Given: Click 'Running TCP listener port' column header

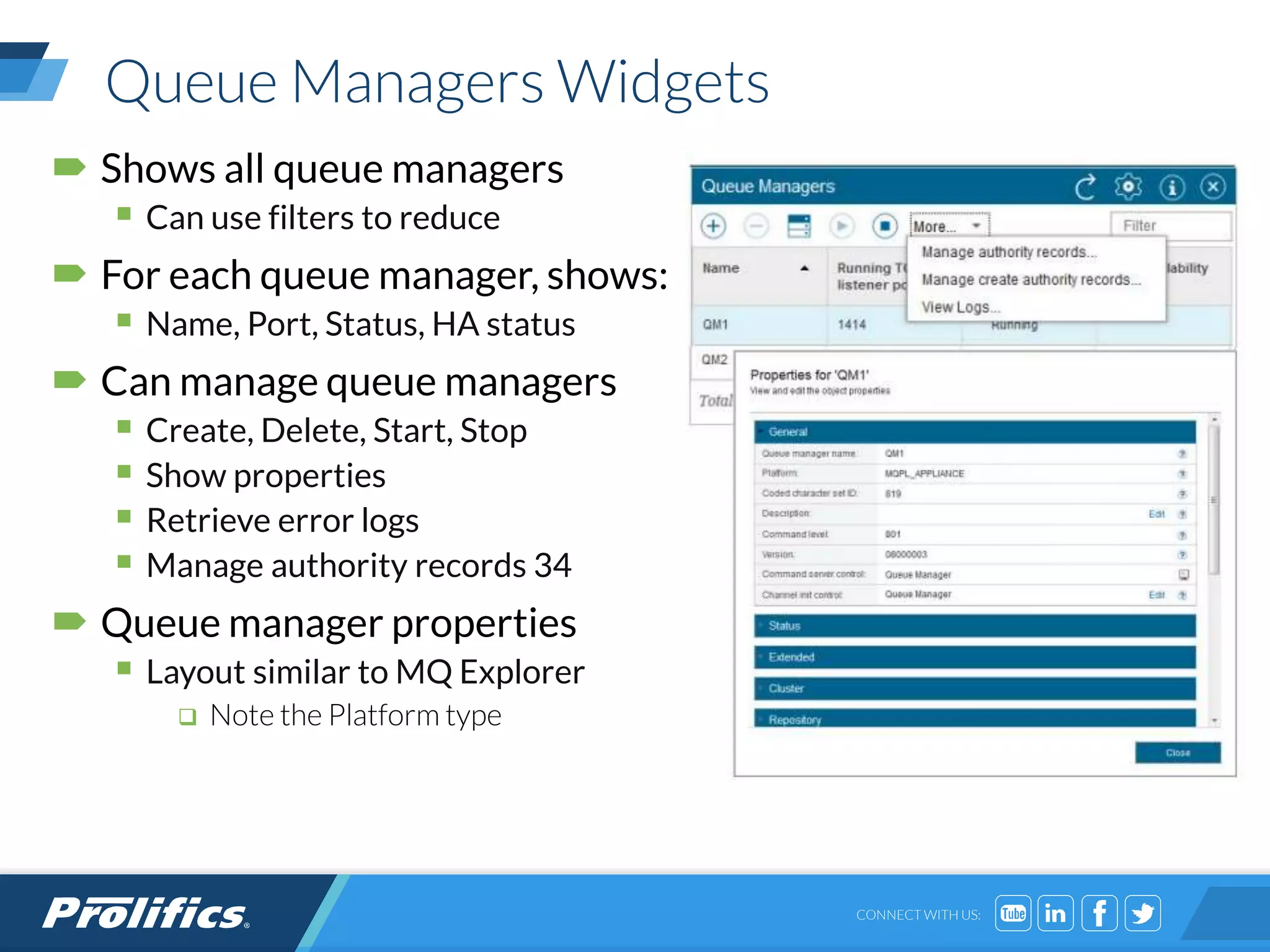Looking at the screenshot, I should coord(871,276).
